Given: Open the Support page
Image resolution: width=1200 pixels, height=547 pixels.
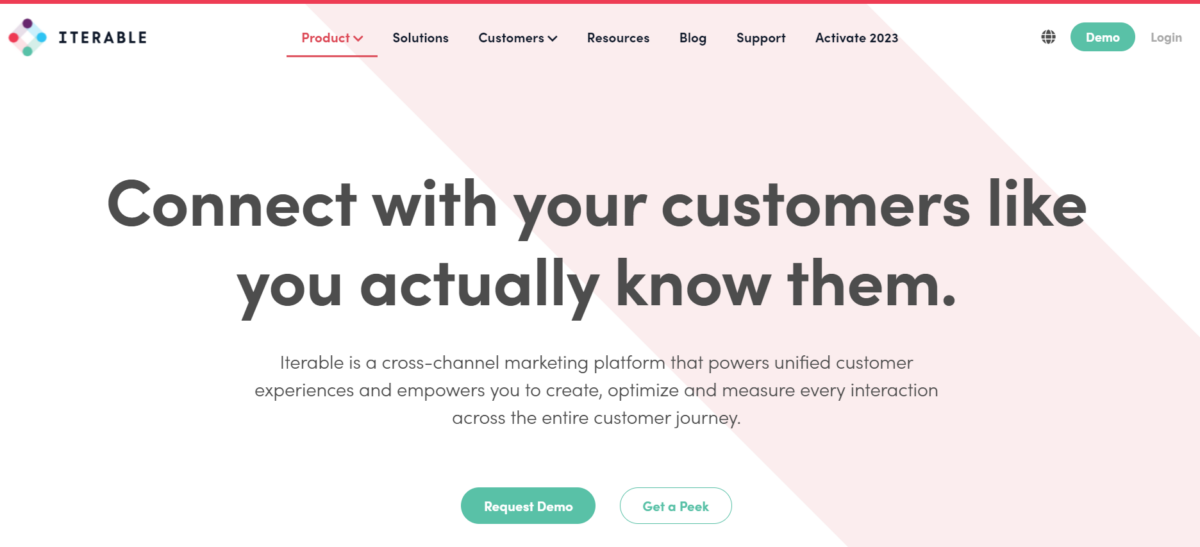Looking at the screenshot, I should tap(761, 38).
